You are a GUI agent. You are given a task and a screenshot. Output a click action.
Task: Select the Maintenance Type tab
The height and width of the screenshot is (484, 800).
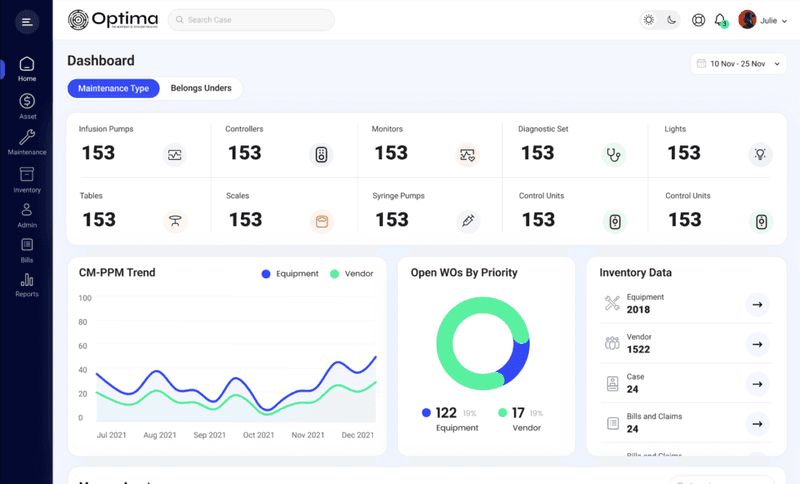point(113,88)
